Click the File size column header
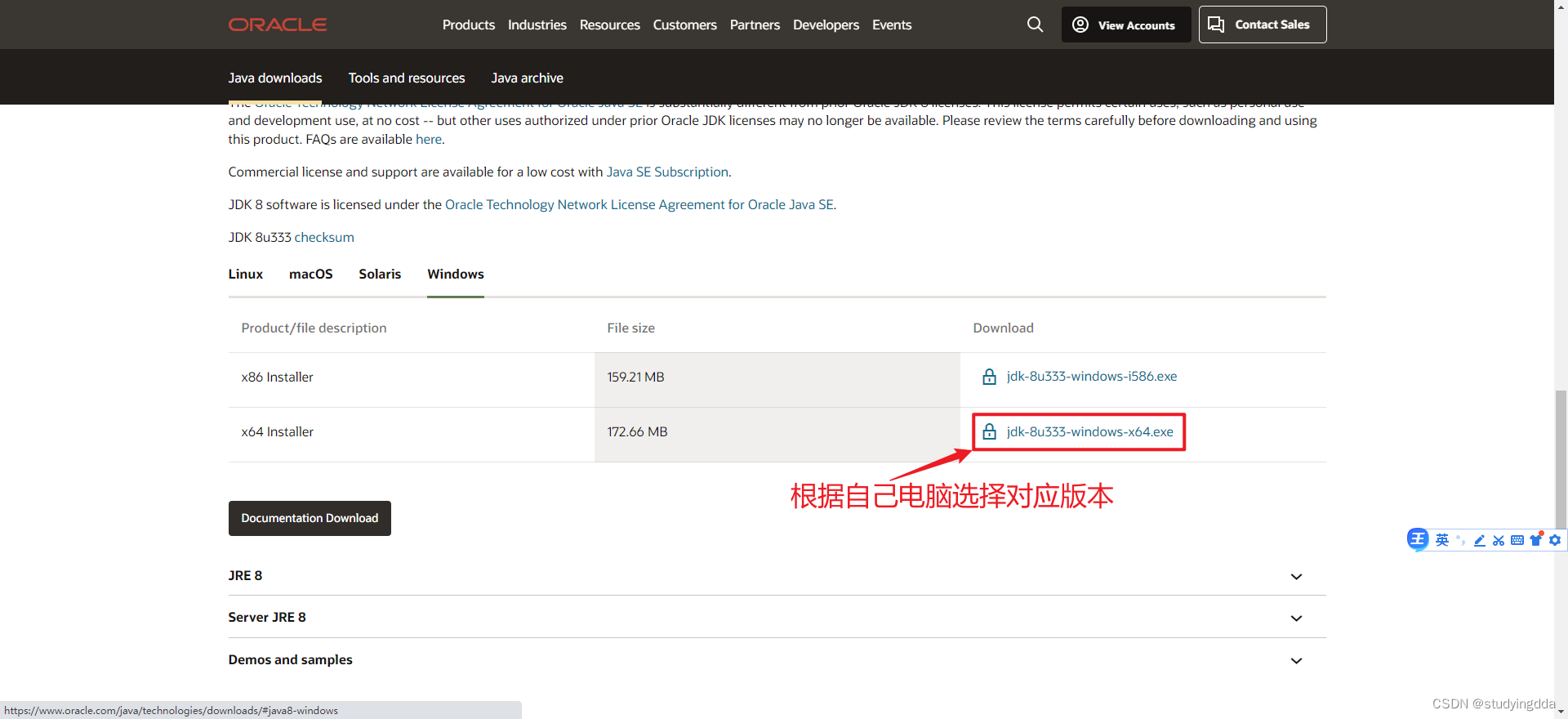 [631, 328]
